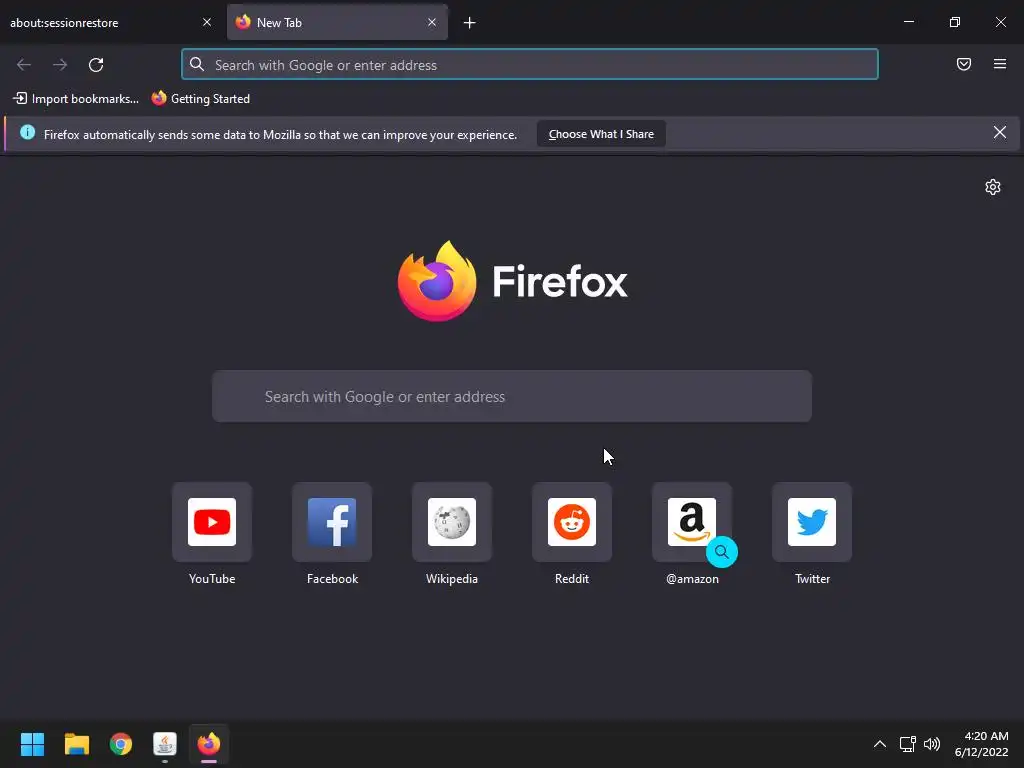Close the about:sessionrestore tab
The height and width of the screenshot is (768, 1024).
click(207, 22)
